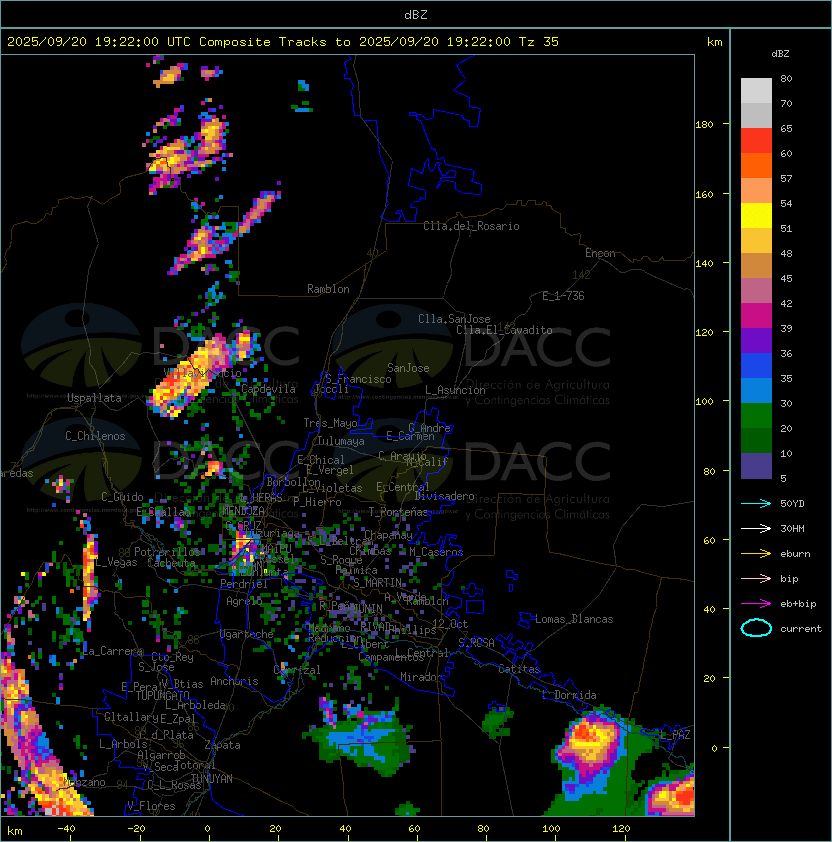
Task: Click the white 30HM arrow in legend
Action: tap(756, 529)
